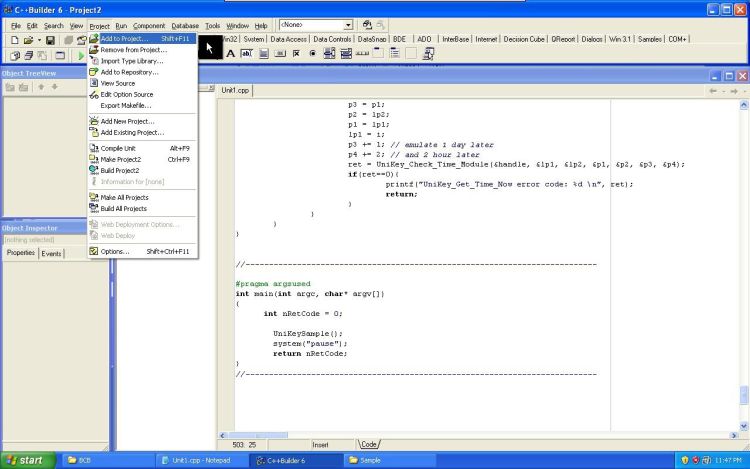
Task: Click the editor horizontal scrollbar right arrow
Action: click(734, 436)
